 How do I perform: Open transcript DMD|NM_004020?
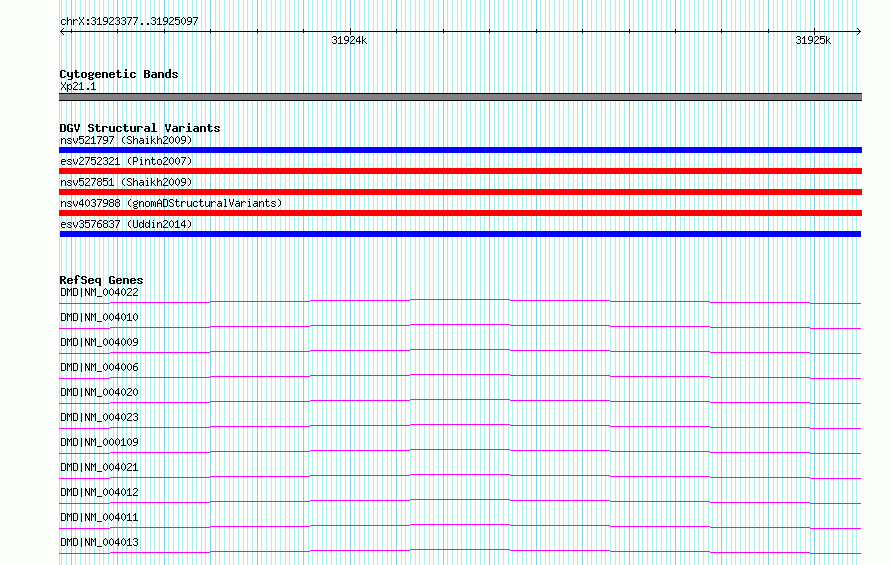(x=99, y=392)
